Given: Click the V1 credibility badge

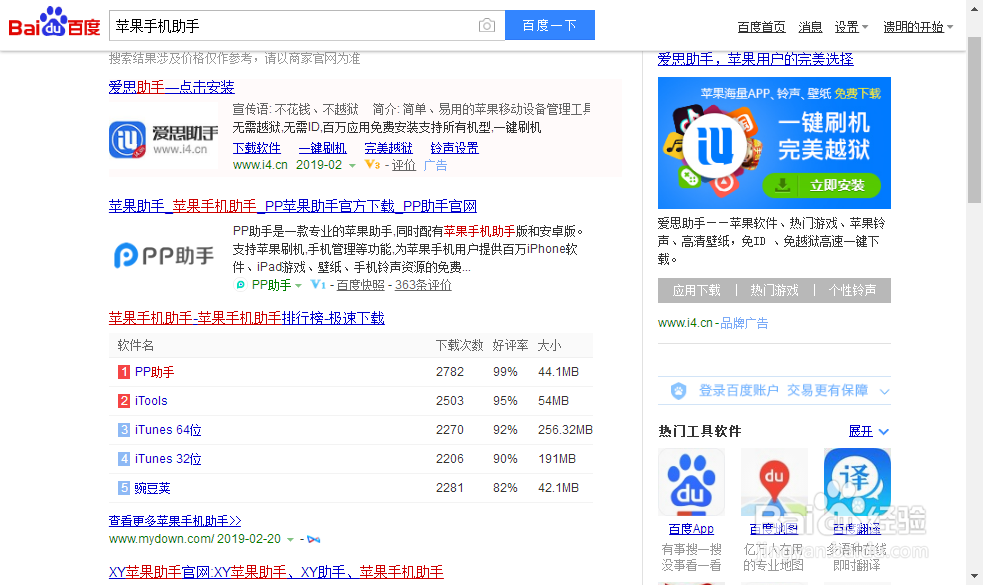Looking at the screenshot, I should point(318,285).
